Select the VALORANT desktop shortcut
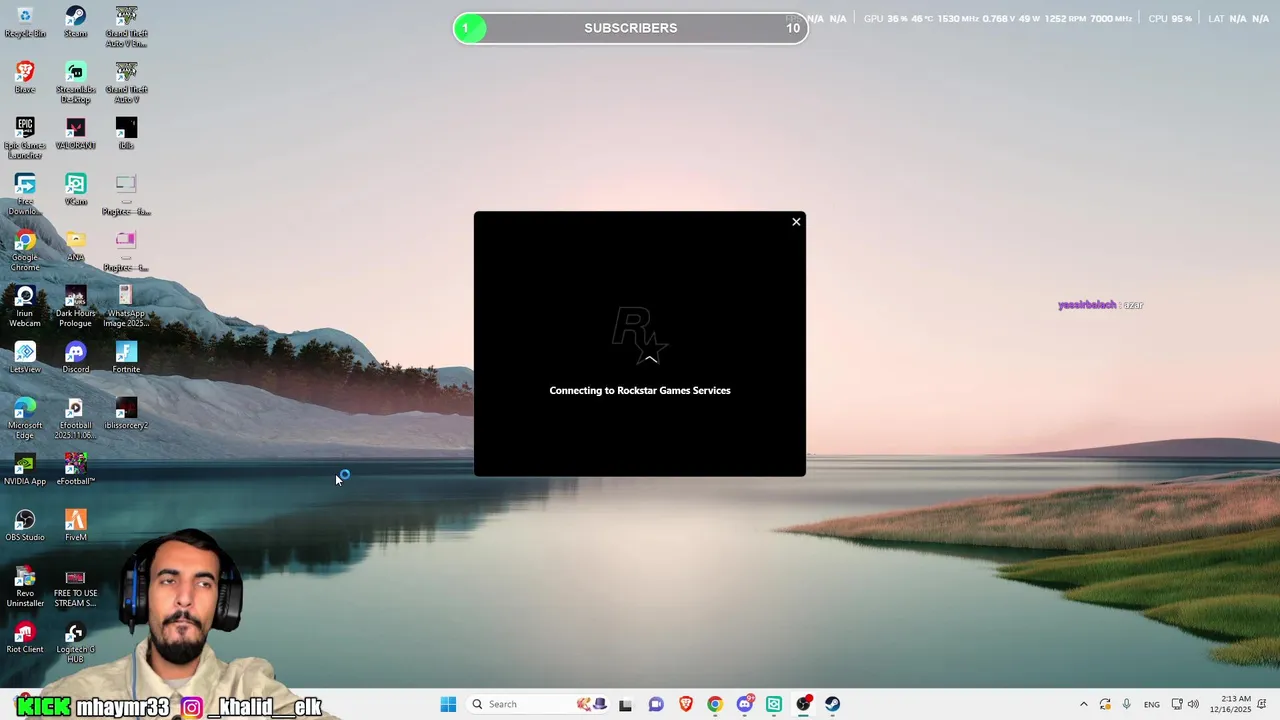1280x720 pixels. [75, 135]
